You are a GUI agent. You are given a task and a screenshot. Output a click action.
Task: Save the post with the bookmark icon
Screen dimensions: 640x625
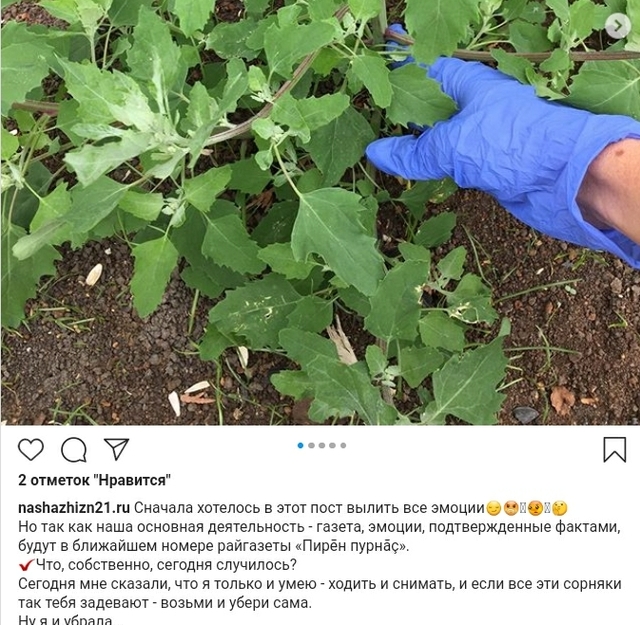615,450
